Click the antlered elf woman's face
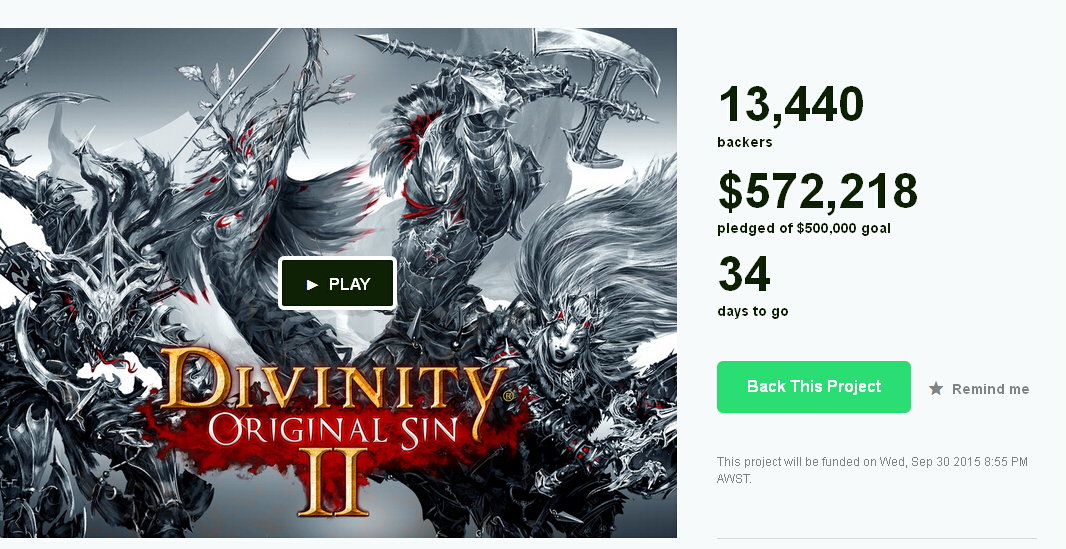 point(242,180)
